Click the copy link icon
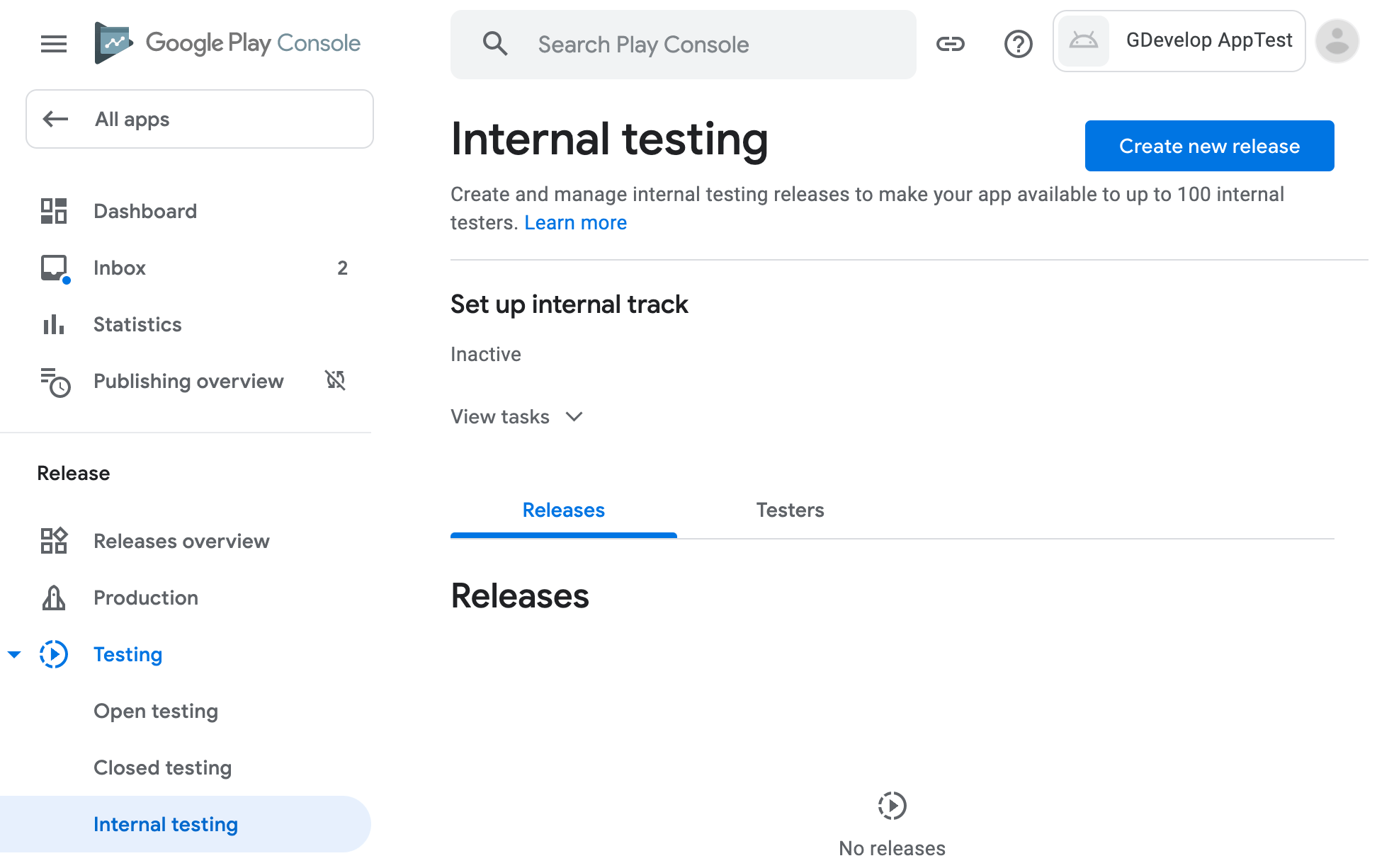 (x=950, y=44)
